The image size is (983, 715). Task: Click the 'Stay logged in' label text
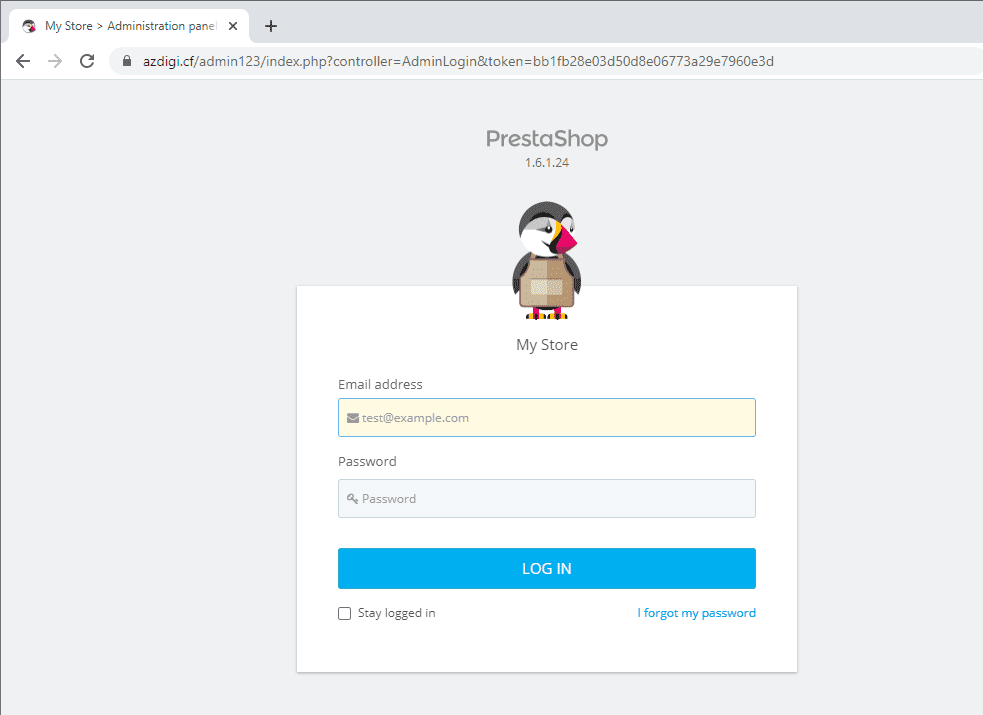pos(396,613)
